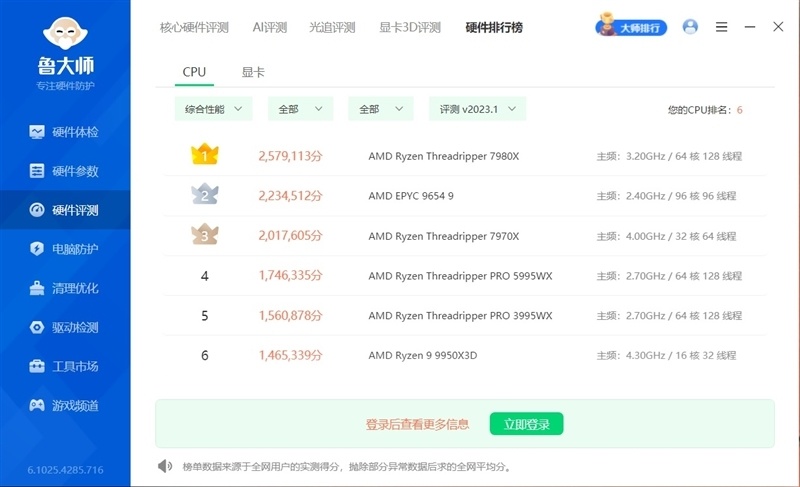This screenshot has height=487, width=800.
Task: Click the speaker announcement icon
Action: coord(165,466)
